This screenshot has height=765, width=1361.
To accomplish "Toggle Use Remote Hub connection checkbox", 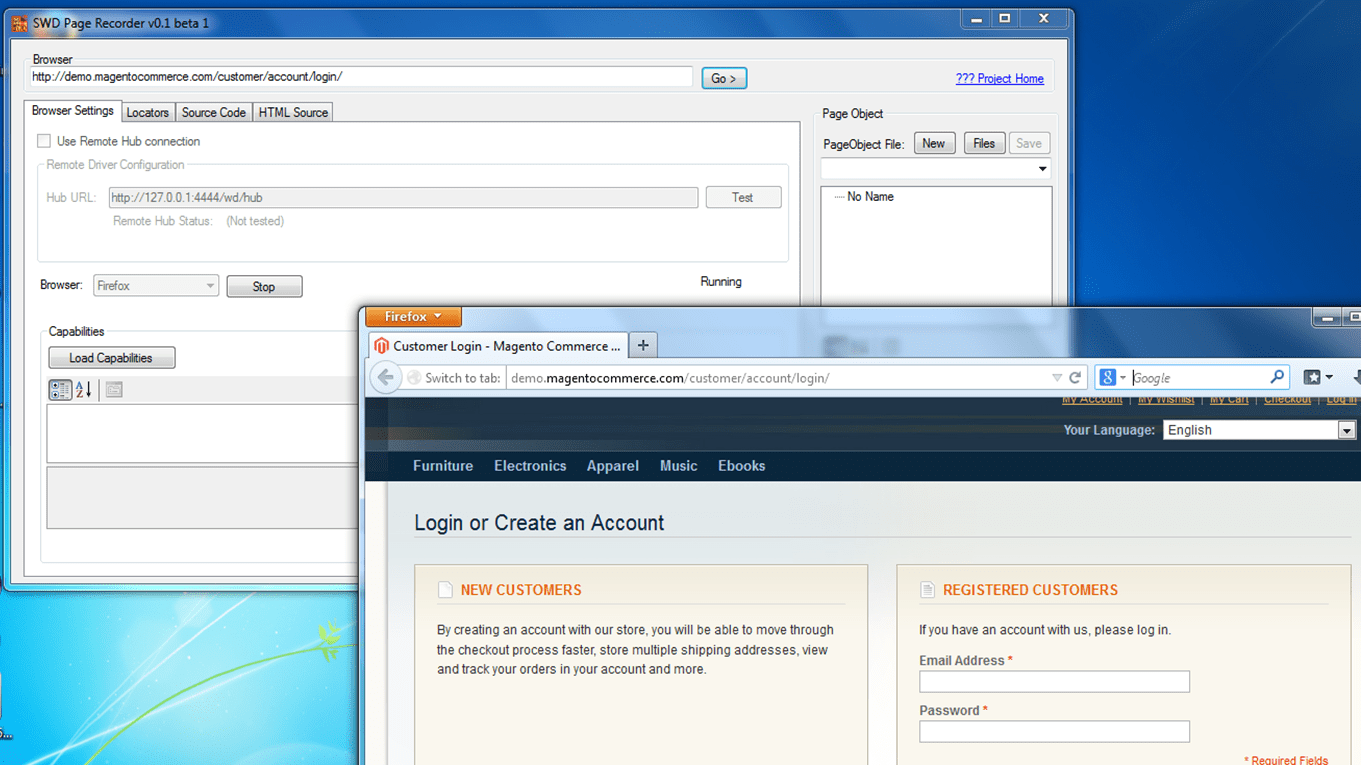I will pos(44,141).
